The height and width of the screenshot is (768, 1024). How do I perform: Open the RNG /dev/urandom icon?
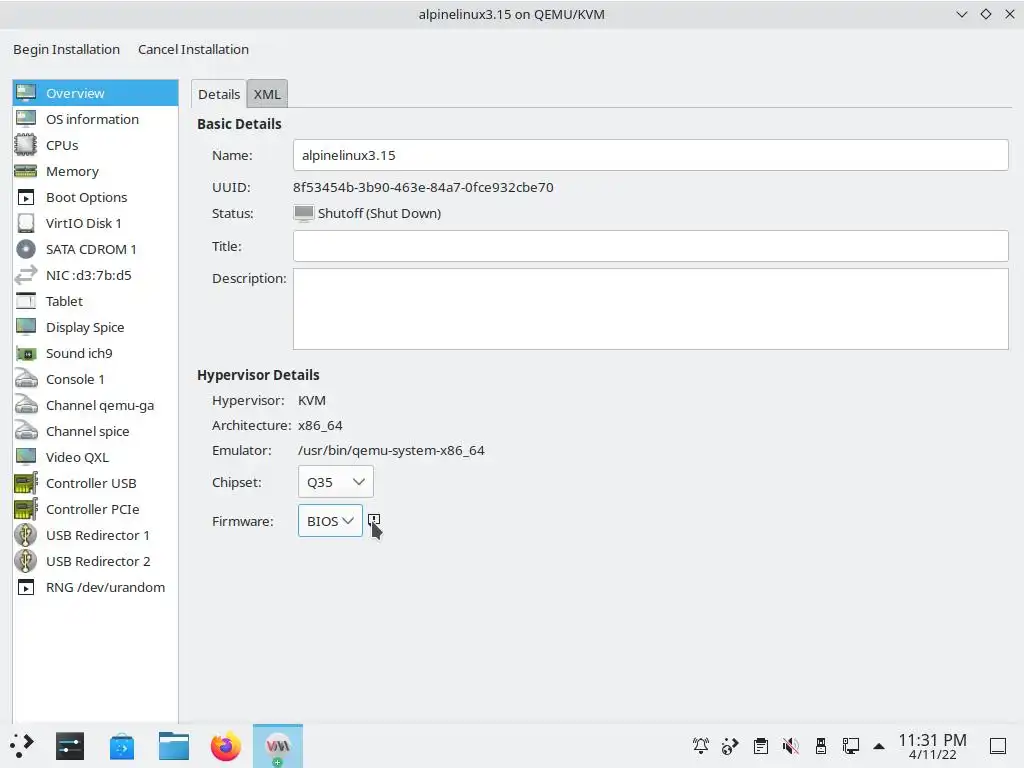point(26,588)
